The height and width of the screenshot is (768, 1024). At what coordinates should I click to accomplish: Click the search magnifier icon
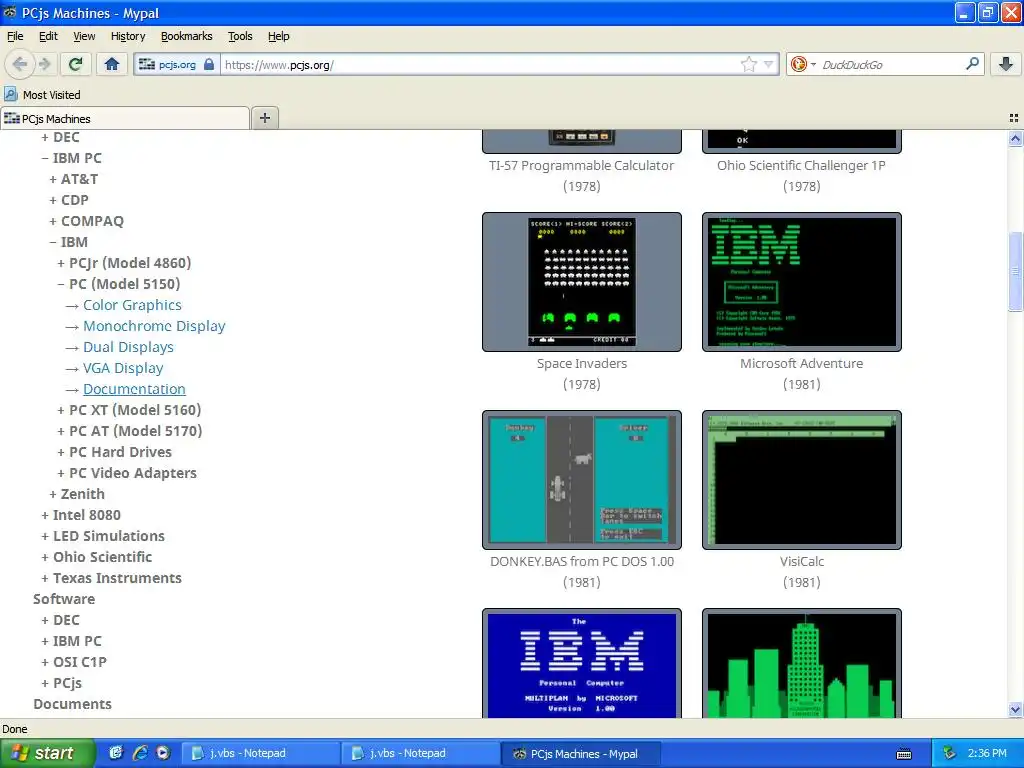coord(972,63)
